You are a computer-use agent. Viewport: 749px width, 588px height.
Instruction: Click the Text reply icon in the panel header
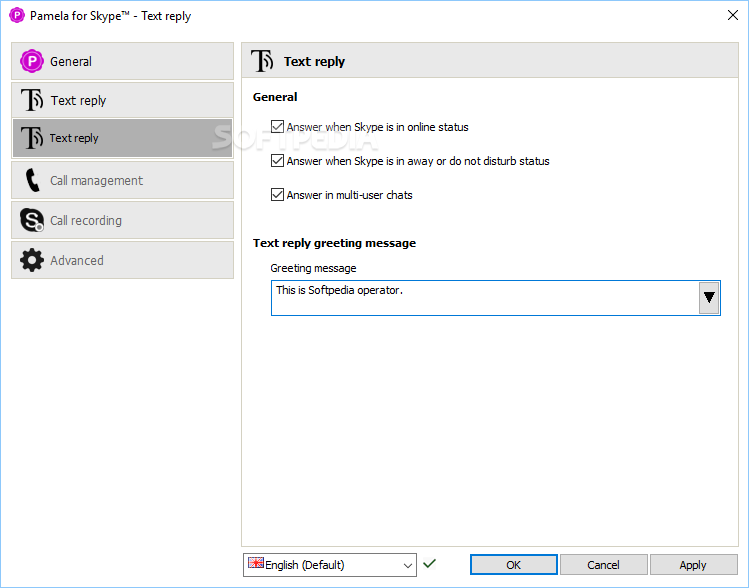click(262, 61)
